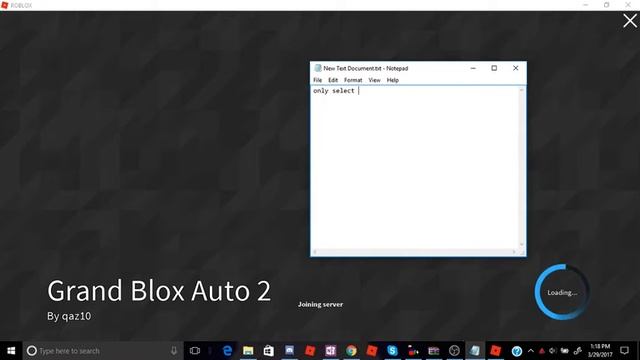The width and height of the screenshot is (640, 360).
Task: Open Task View on the taskbar
Action: [x=195, y=351]
